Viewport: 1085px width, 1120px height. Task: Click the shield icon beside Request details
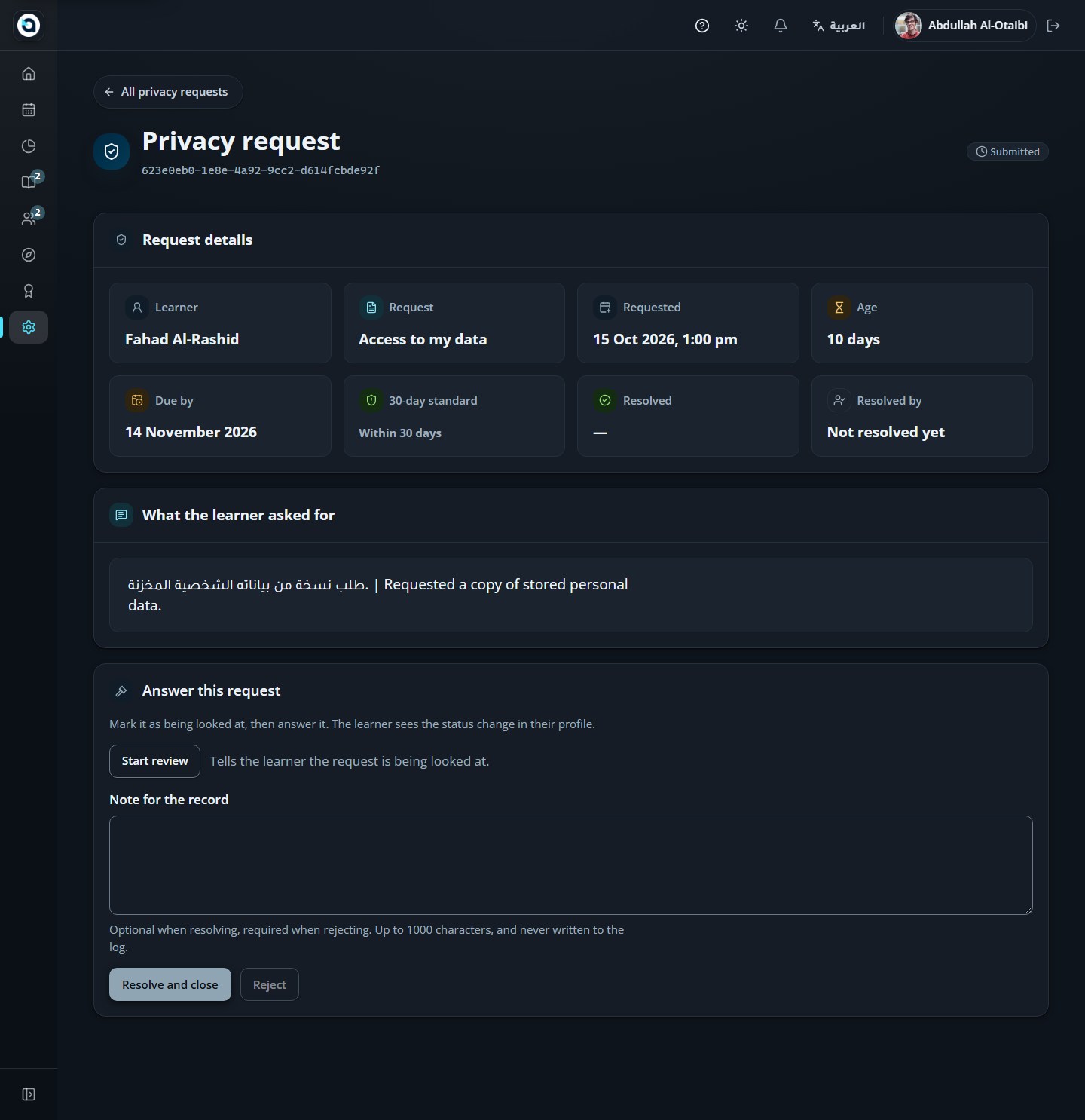(121, 240)
